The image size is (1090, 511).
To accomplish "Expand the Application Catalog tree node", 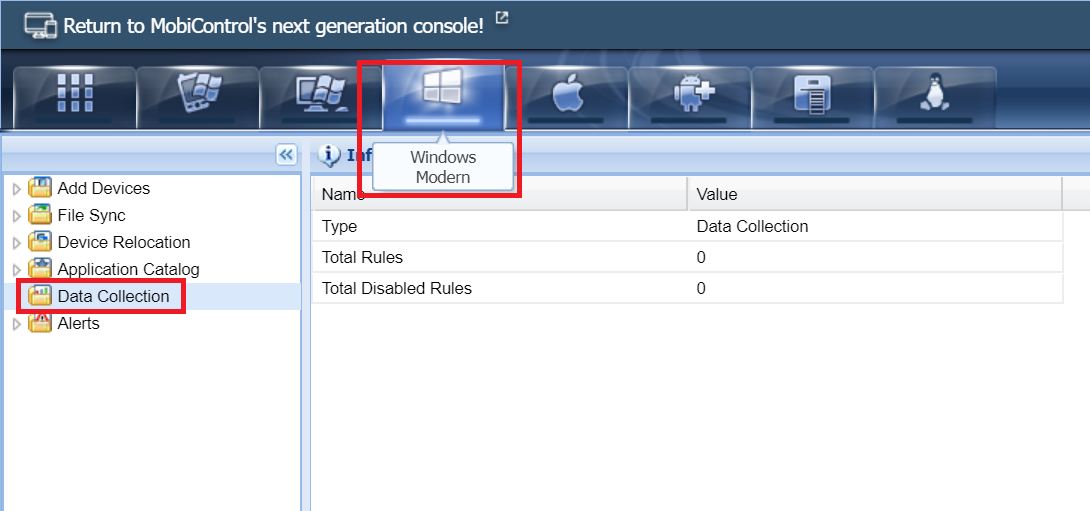I will click(x=16, y=270).
